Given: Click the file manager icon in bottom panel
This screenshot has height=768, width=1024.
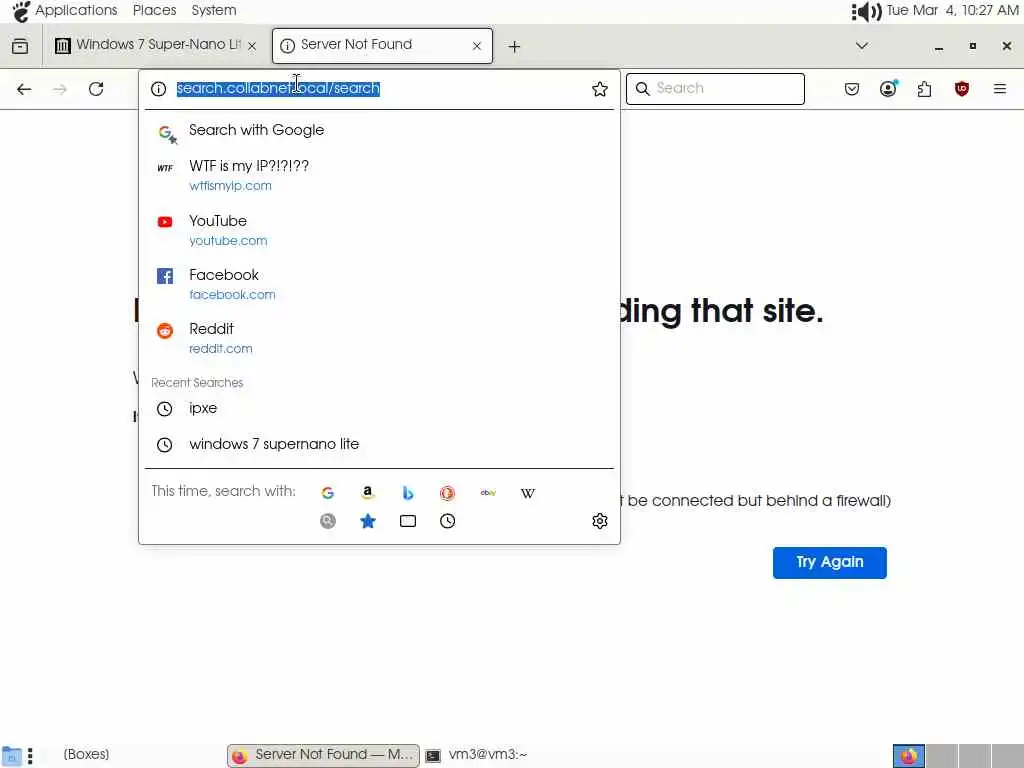Looking at the screenshot, I should point(12,756).
